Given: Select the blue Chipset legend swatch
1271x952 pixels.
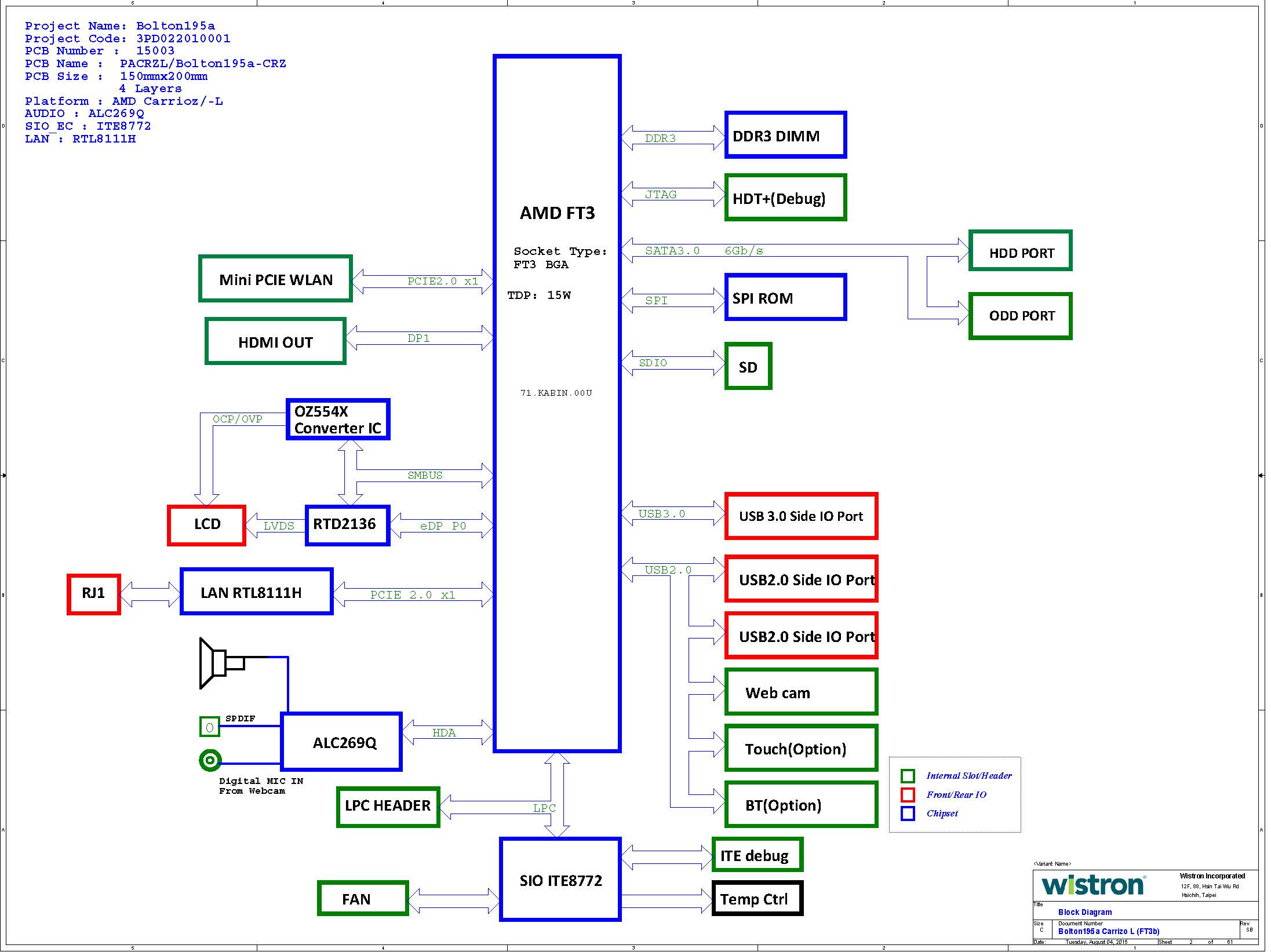Looking at the screenshot, I should [908, 814].
